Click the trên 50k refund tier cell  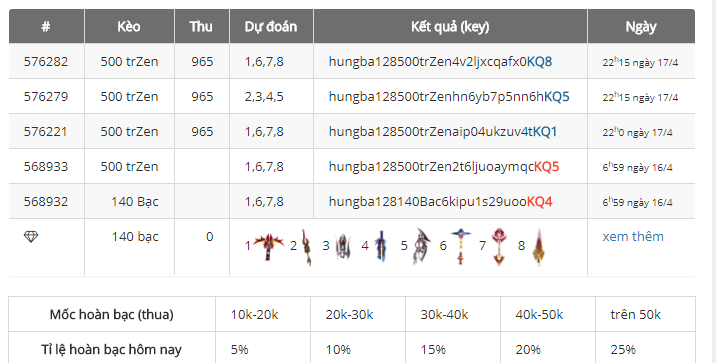tap(645, 315)
